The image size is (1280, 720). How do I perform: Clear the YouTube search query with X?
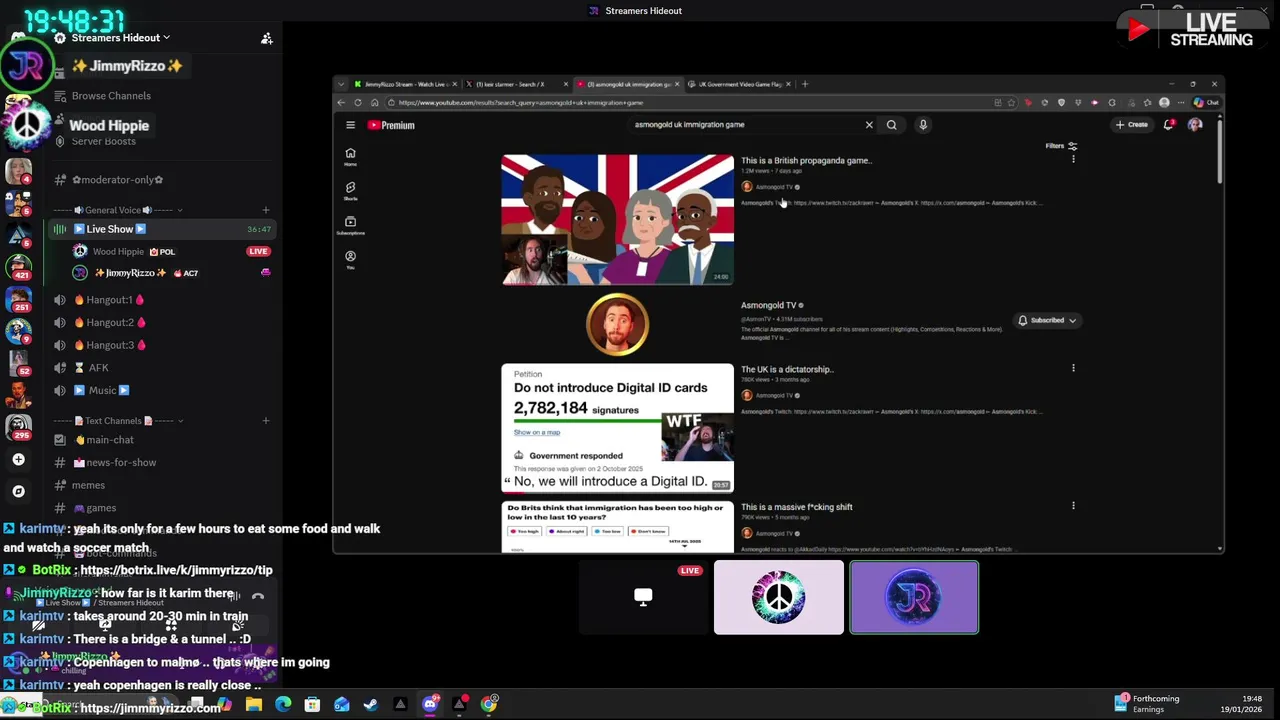pos(869,125)
